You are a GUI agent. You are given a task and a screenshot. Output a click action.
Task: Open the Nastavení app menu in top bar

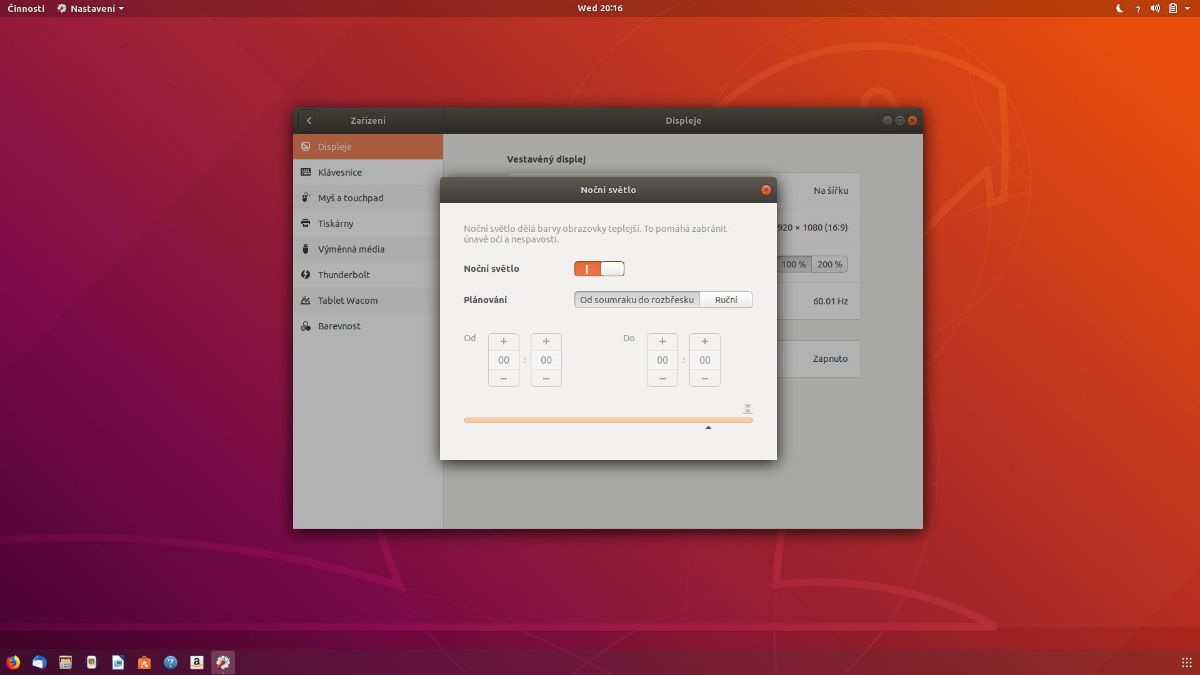91,8
